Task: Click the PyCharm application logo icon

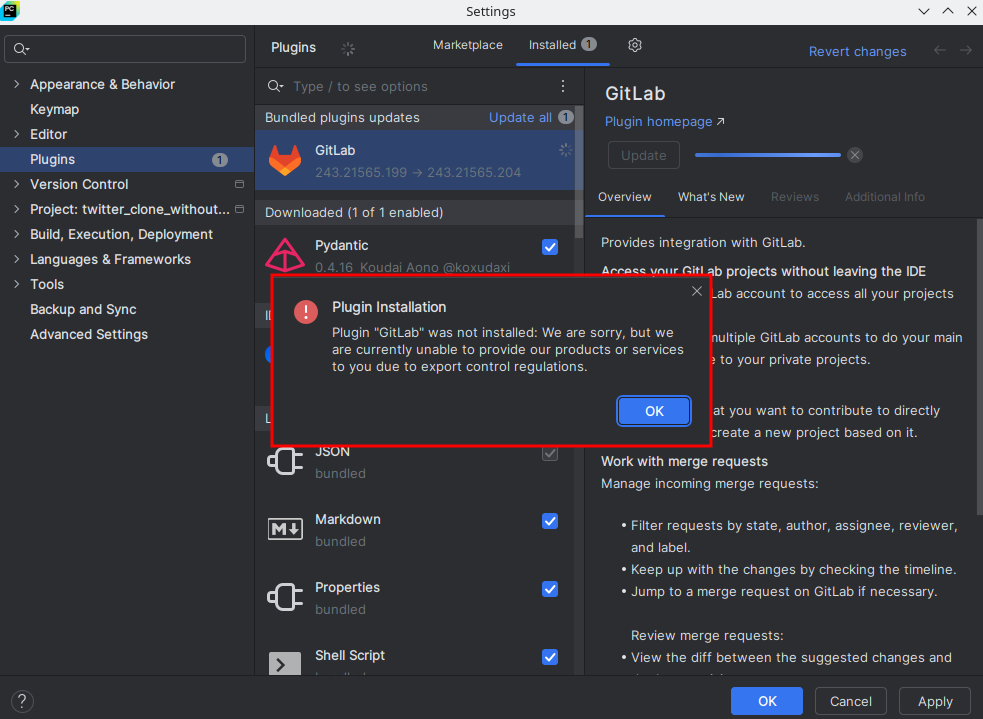Action: [x=11, y=11]
